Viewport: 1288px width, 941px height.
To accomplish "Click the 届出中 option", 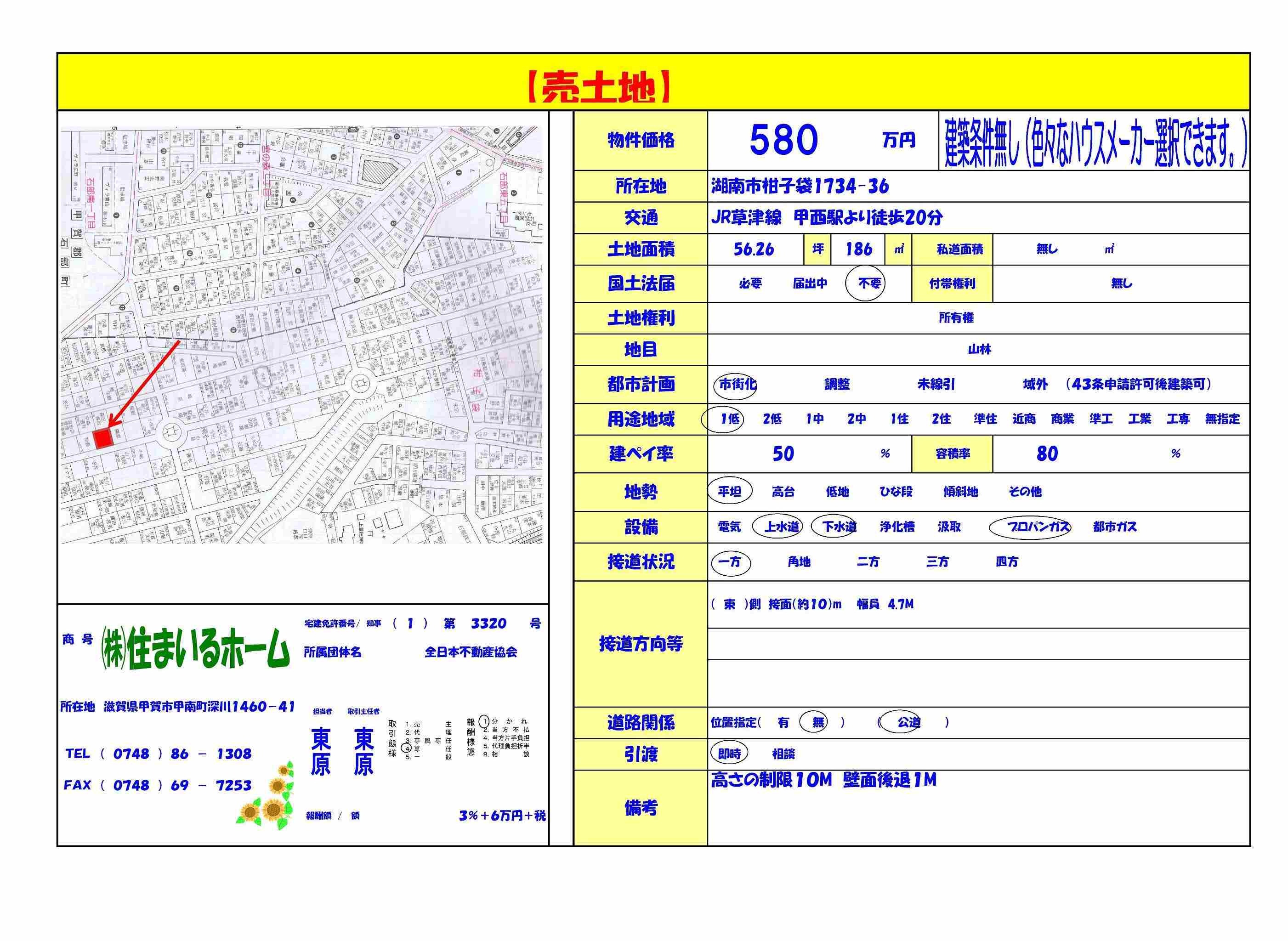I will coord(810,283).
